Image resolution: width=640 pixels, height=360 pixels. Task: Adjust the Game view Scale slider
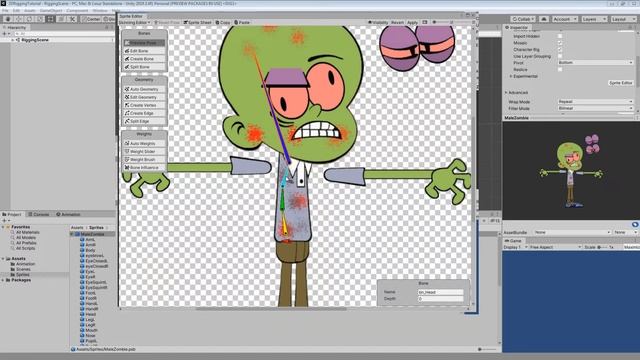603,247
